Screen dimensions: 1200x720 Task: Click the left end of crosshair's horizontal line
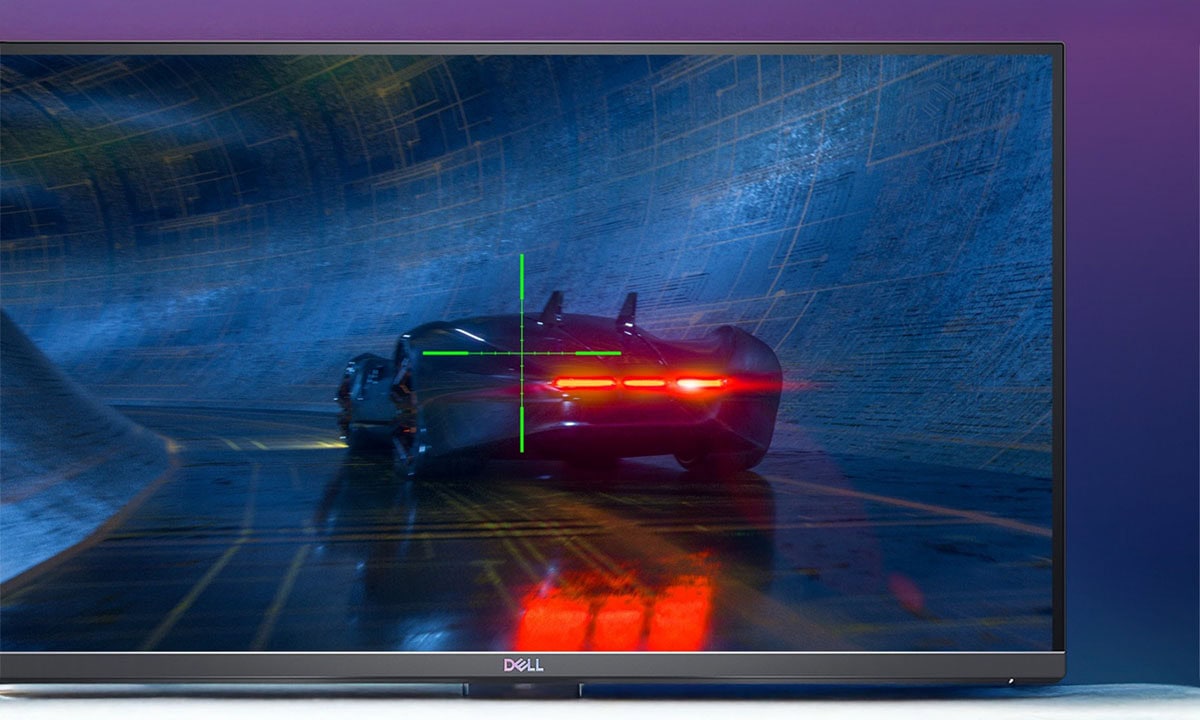point(425,353)
